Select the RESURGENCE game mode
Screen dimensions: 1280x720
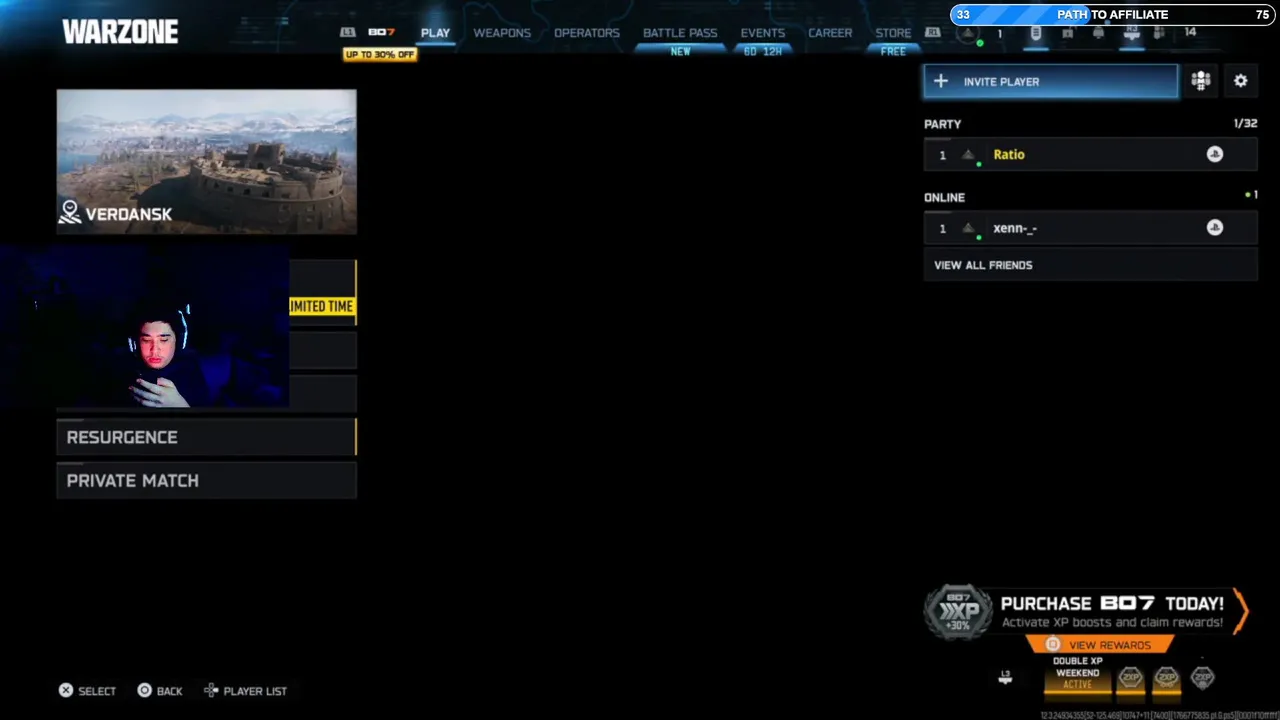point(207,437)
